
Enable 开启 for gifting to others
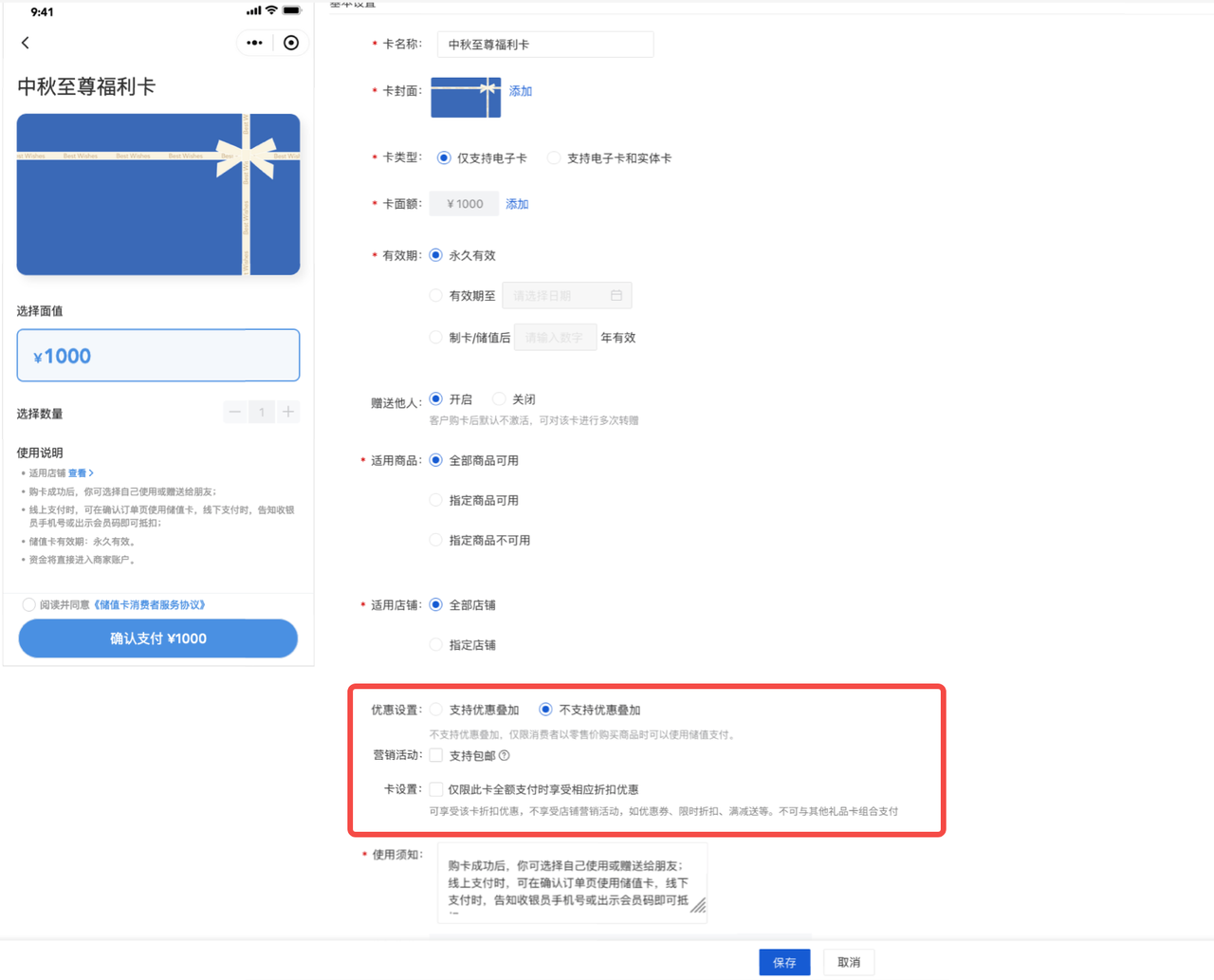(436, 399)
